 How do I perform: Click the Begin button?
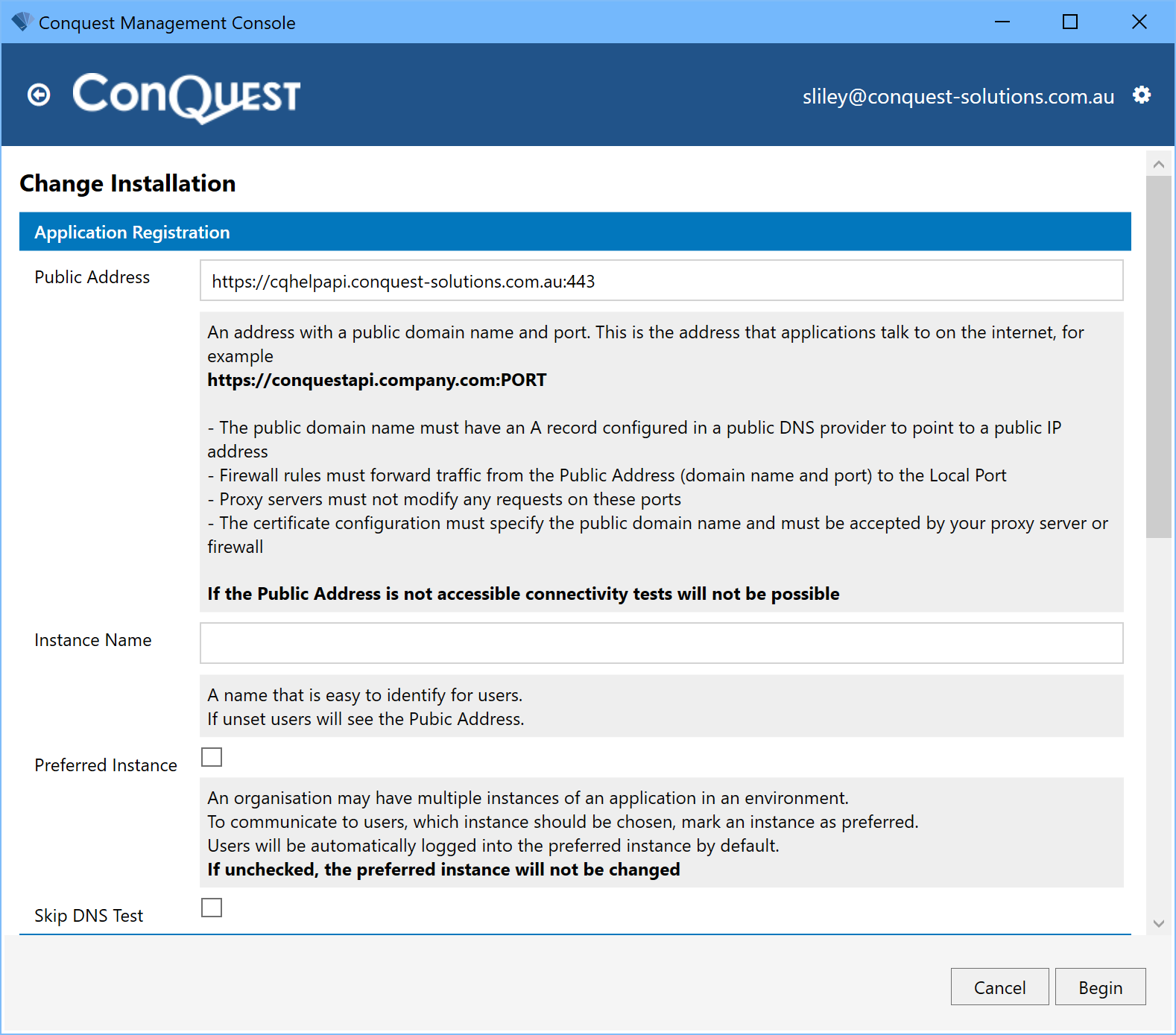(1100, 987)
